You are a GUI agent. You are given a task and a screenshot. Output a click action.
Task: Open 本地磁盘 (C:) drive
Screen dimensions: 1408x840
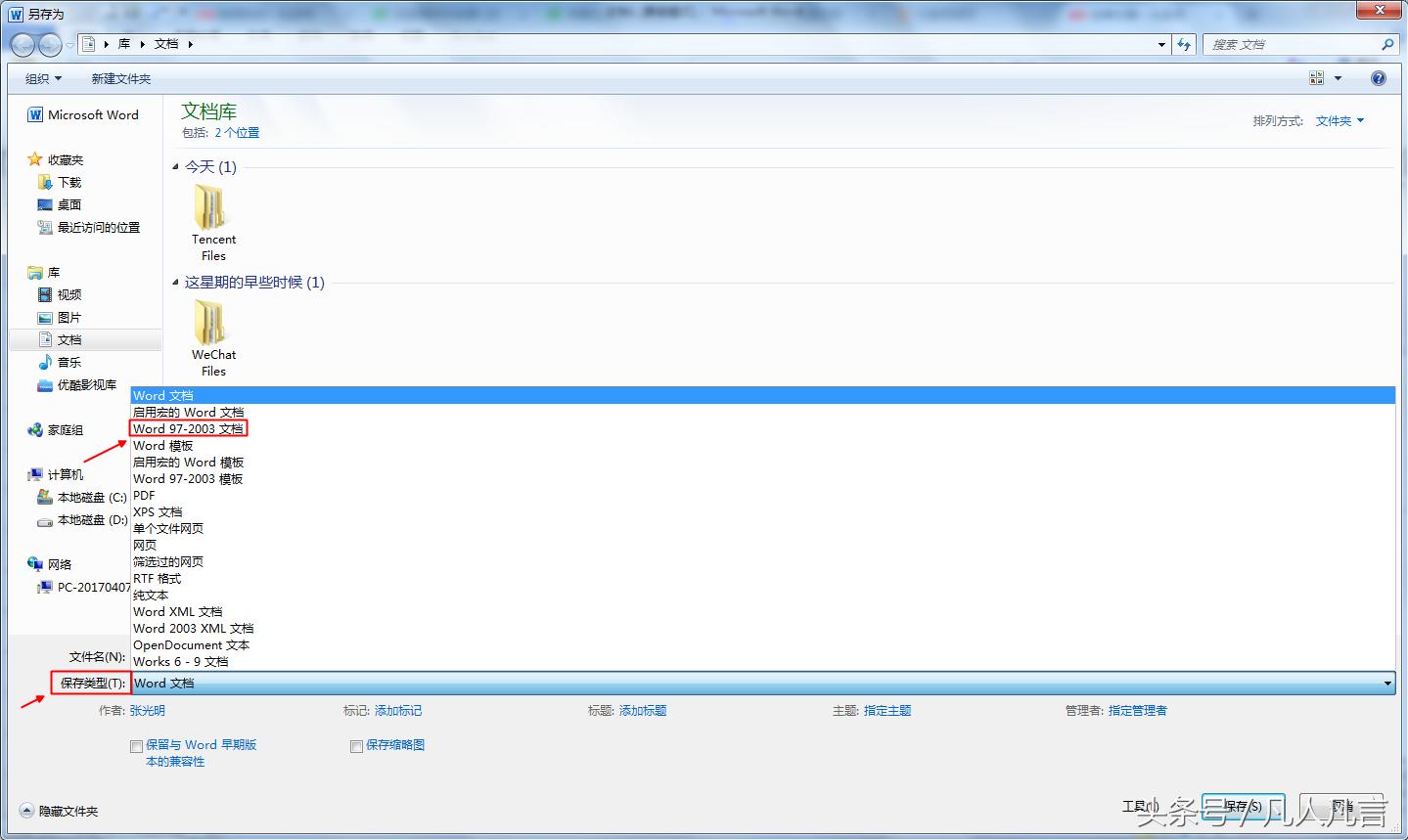[82, 497]
